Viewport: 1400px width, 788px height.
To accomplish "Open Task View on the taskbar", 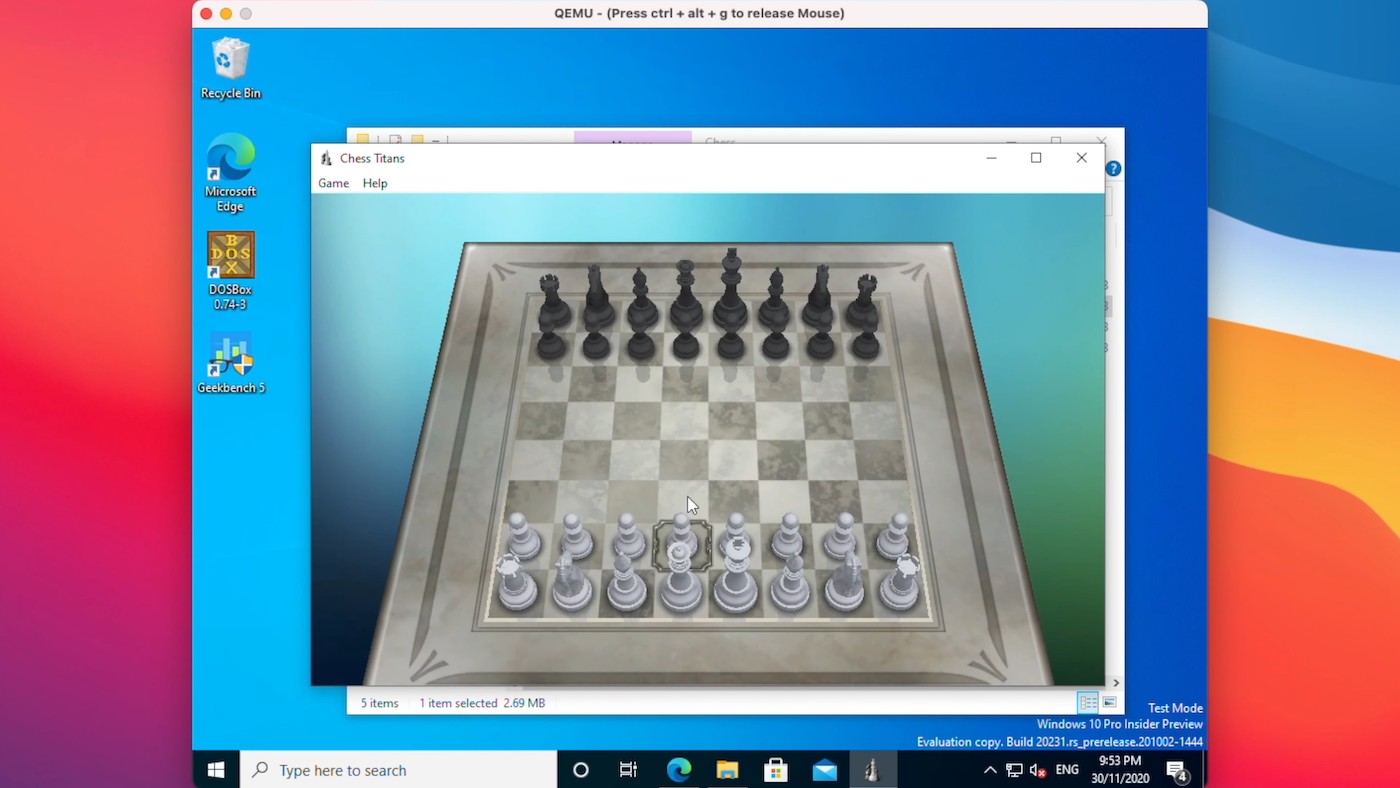I will (x=628, y=770).
